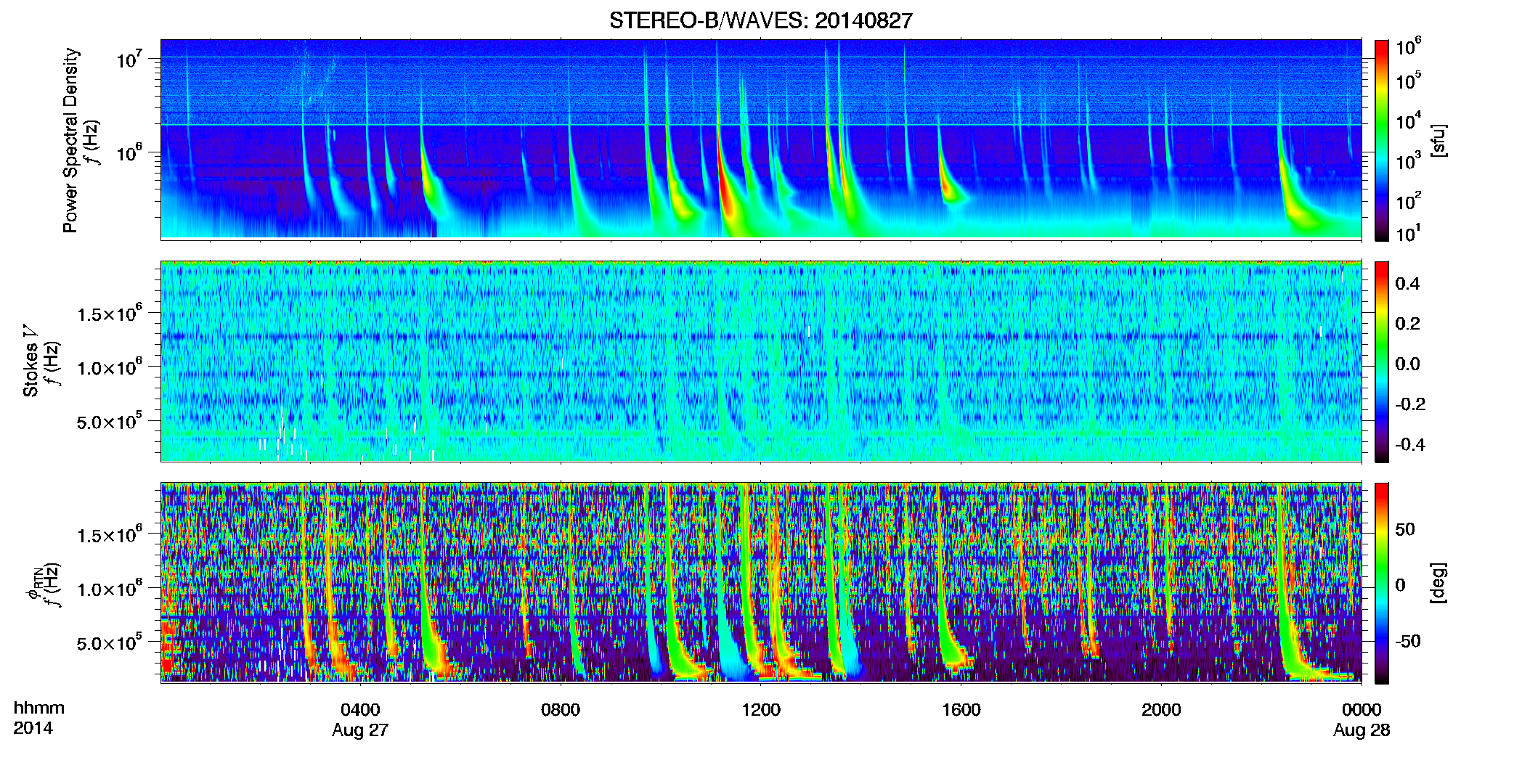This screenshot has height=784, width=1522.
Task: Click the plot title STEREO-B/WAVES: 20140827
Action: (x=760, y=21)
